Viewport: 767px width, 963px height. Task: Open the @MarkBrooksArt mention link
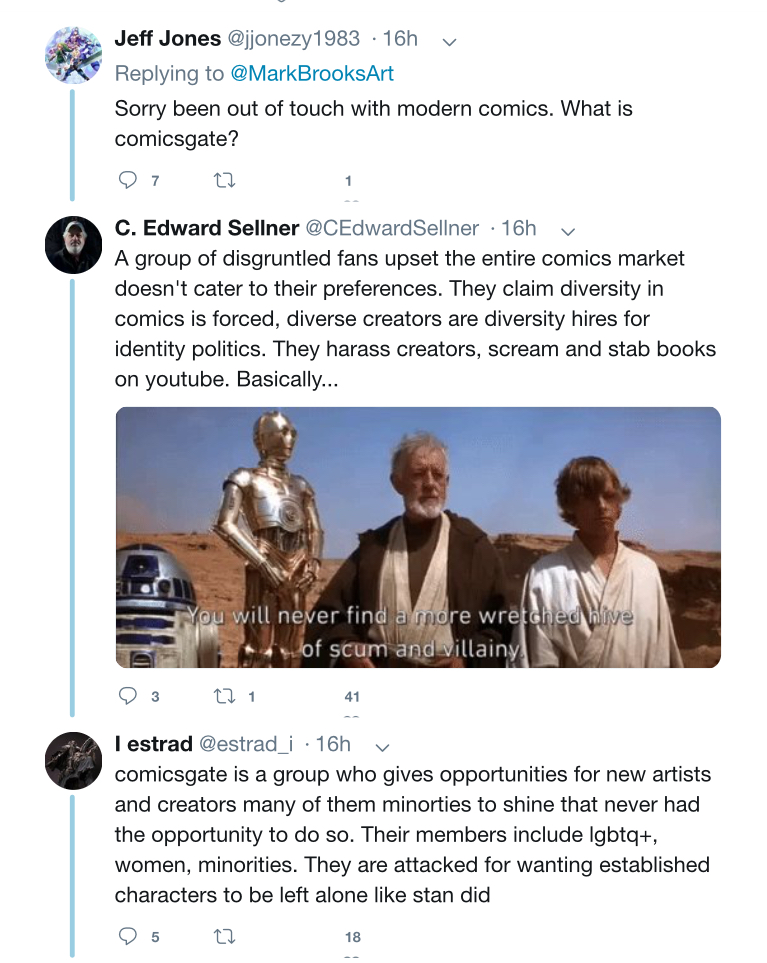[312, 73]
